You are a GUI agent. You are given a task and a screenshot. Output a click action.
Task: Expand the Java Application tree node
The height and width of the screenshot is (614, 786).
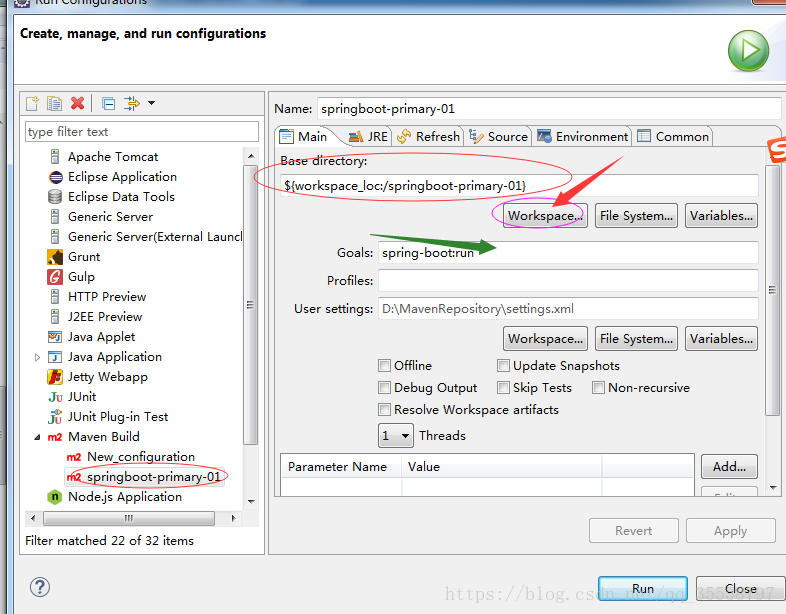point(38,357)
